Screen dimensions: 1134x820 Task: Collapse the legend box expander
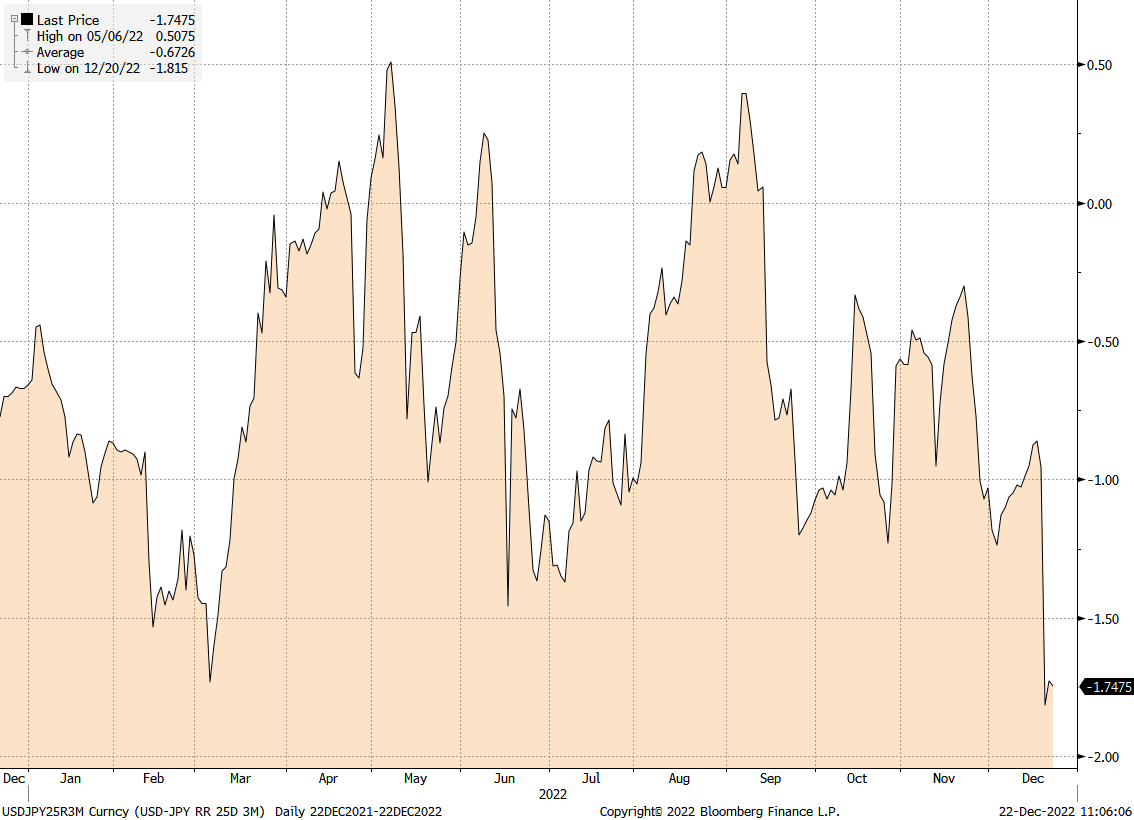click(x=14, y=20)
